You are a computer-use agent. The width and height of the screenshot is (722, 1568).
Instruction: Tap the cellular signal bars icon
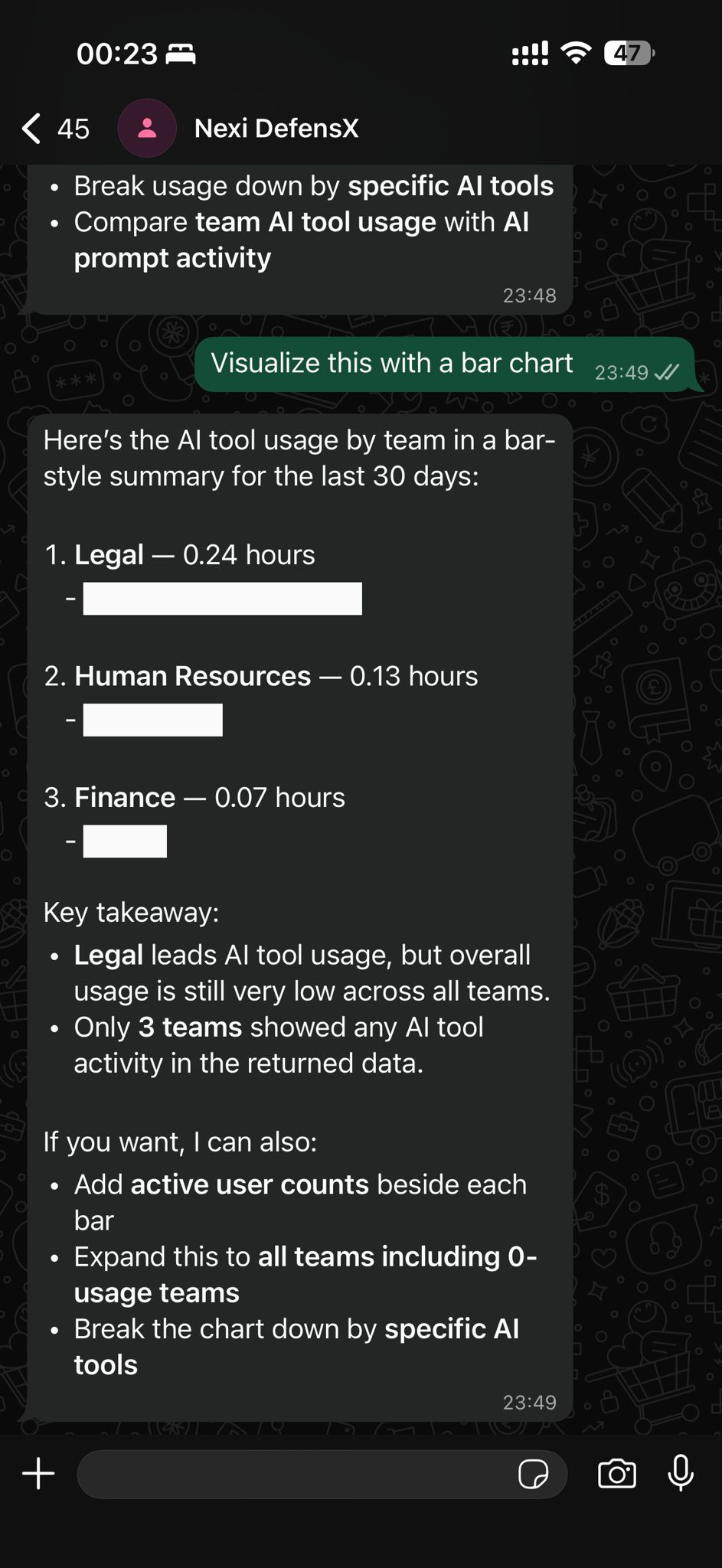(530, 54)
